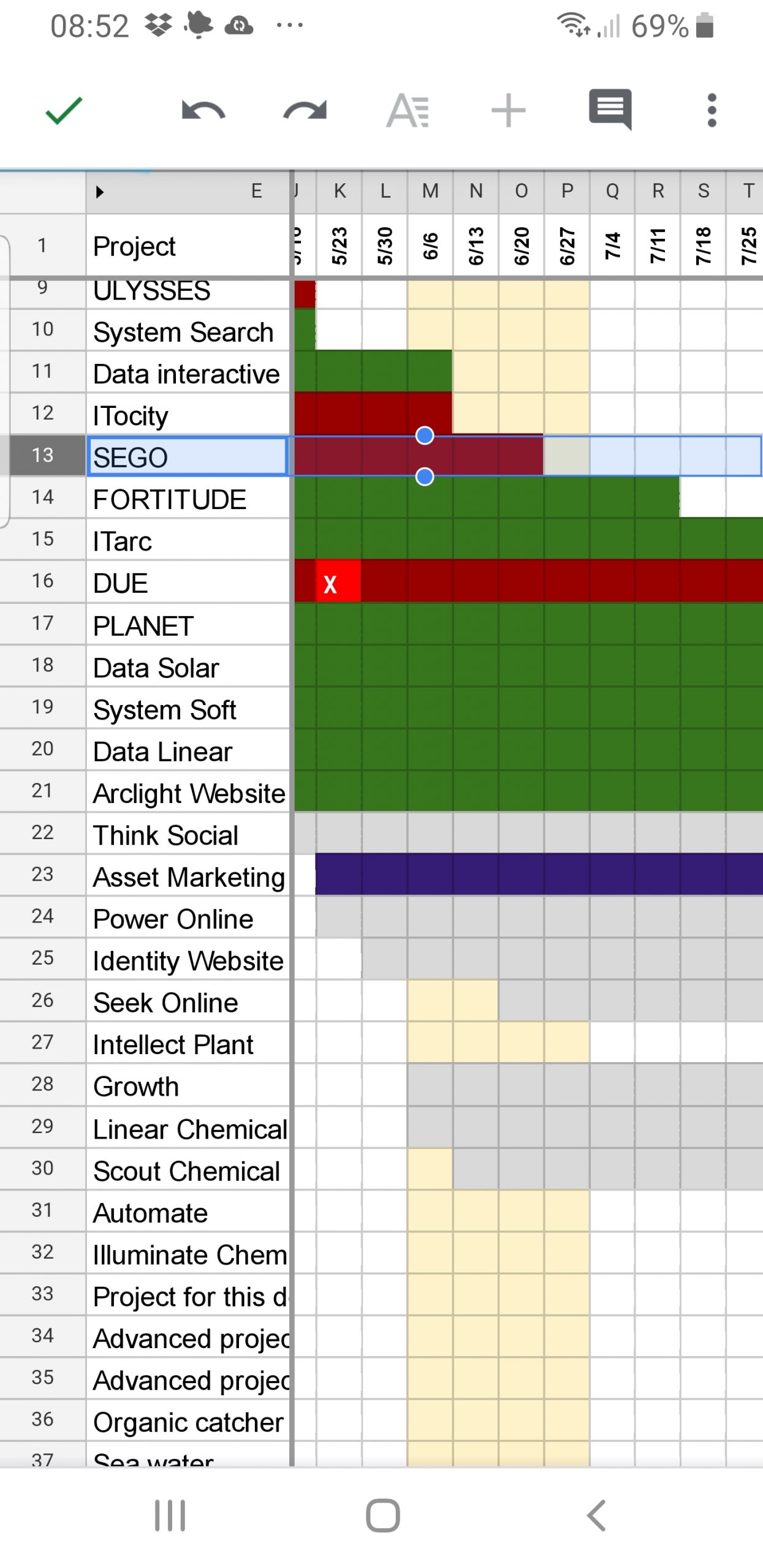This screenshot has height=1568, width=763.
Task: Tap the green checkmark to confirm editing
Action: 63,111
